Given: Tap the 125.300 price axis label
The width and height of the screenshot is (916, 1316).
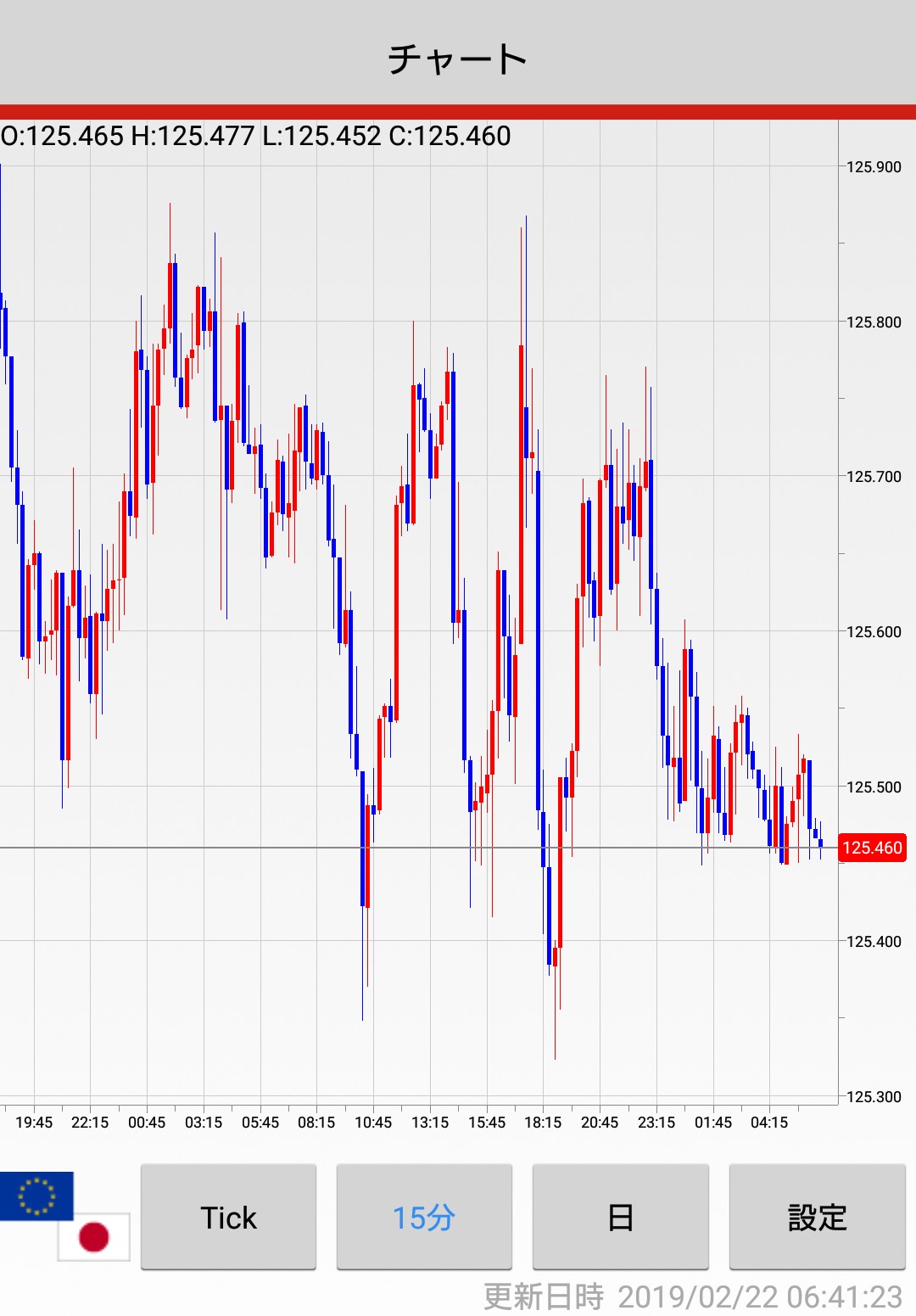Looking at the screenshot, I should click(874, 1097).
